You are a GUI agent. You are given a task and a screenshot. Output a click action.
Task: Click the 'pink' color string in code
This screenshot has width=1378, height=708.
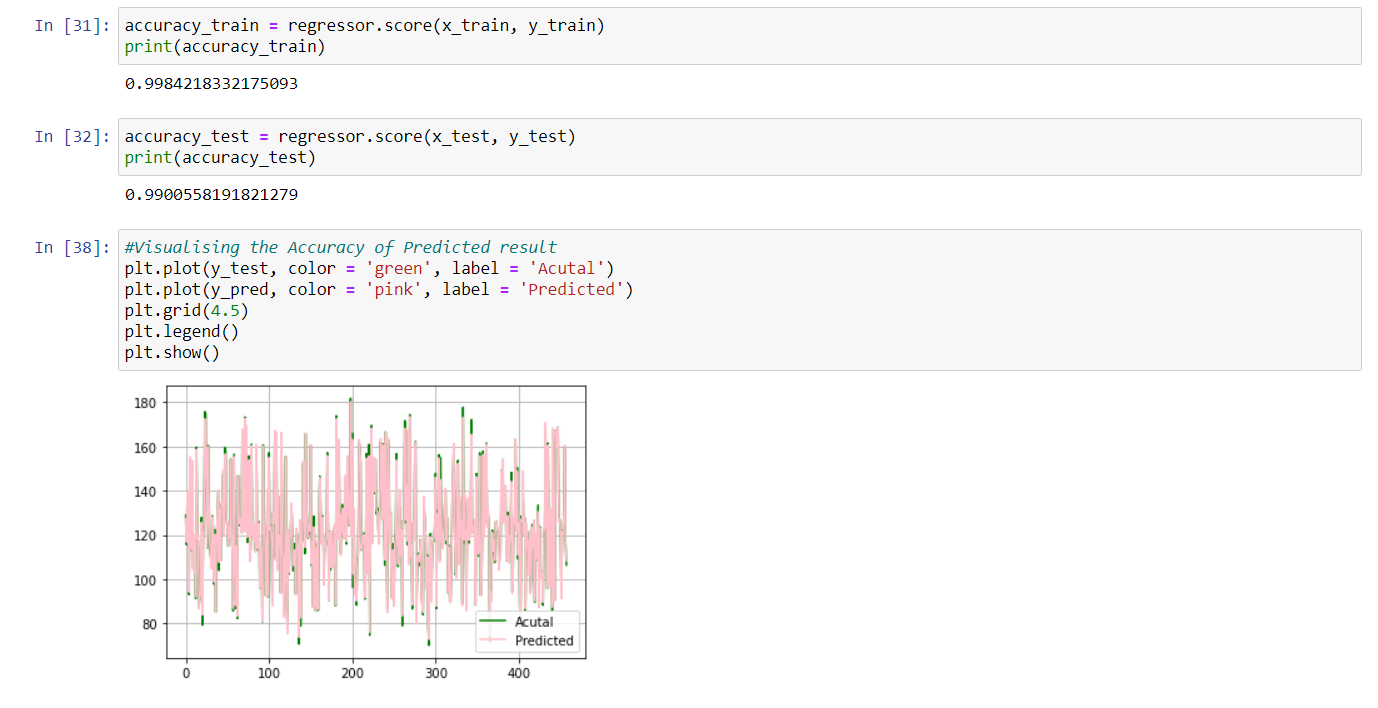[x=393, y=289]
